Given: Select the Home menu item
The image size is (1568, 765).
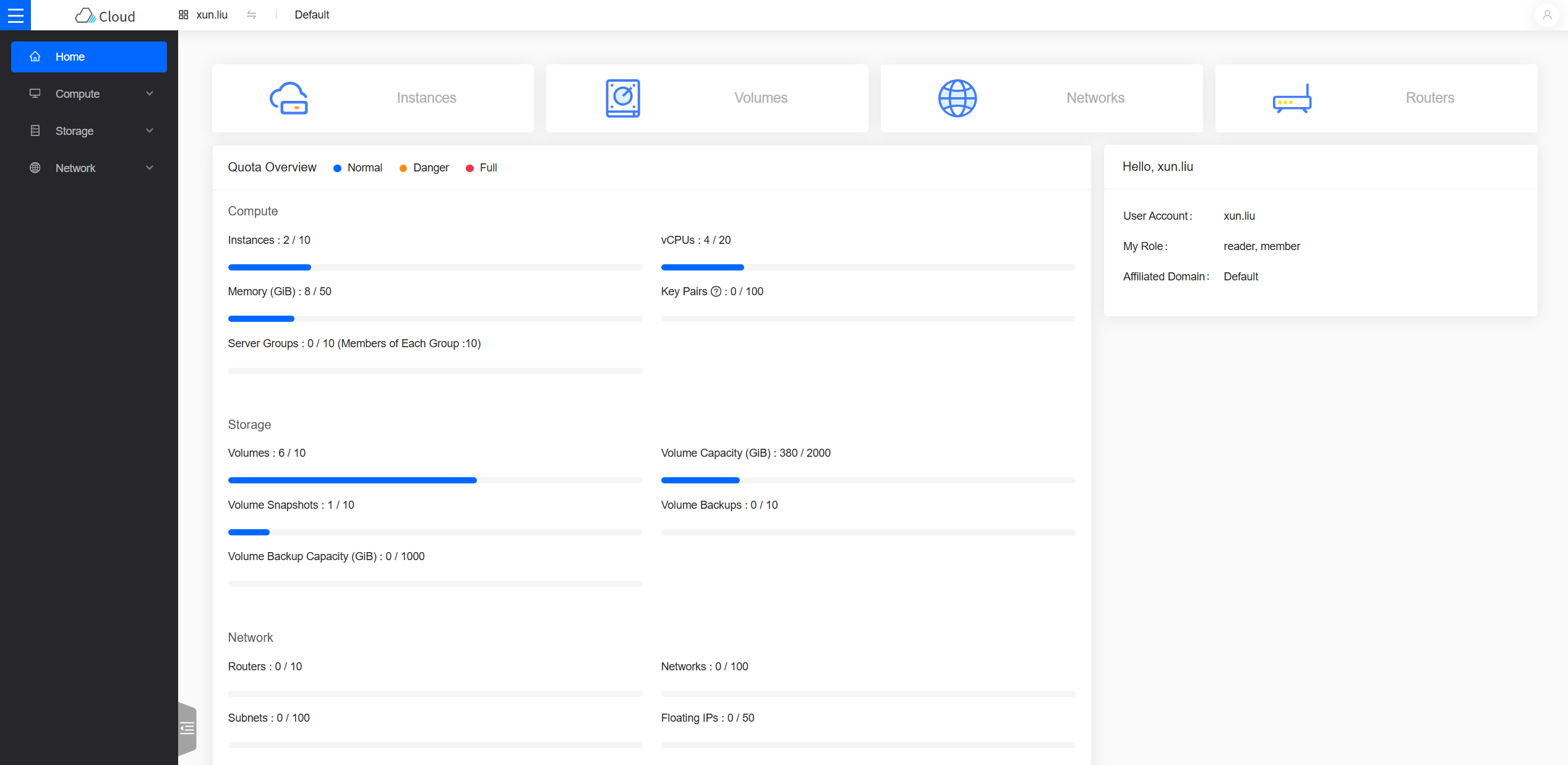Looking at the screenshot, I should [x=89, y=57].
